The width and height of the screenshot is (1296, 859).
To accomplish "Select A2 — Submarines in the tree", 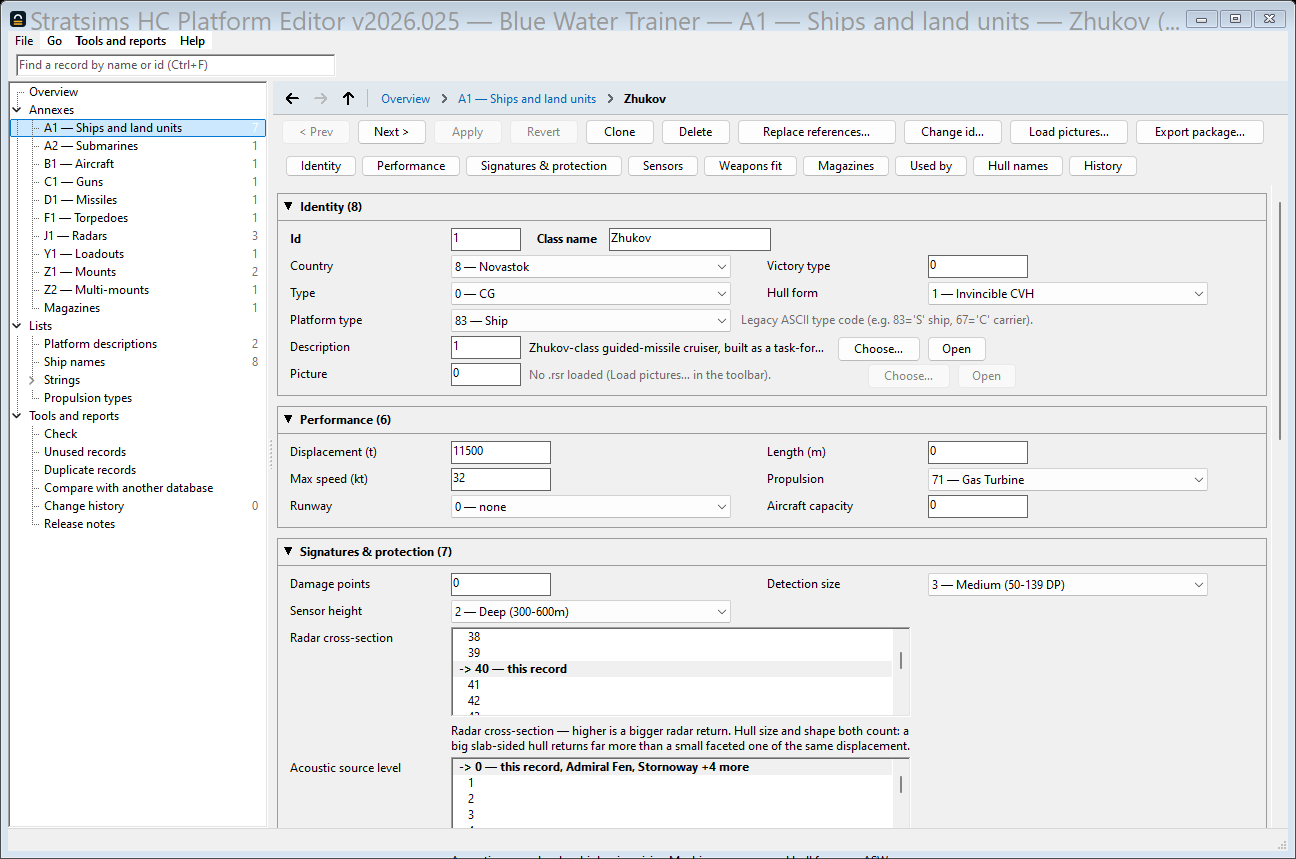I will (x=91, y=146).
